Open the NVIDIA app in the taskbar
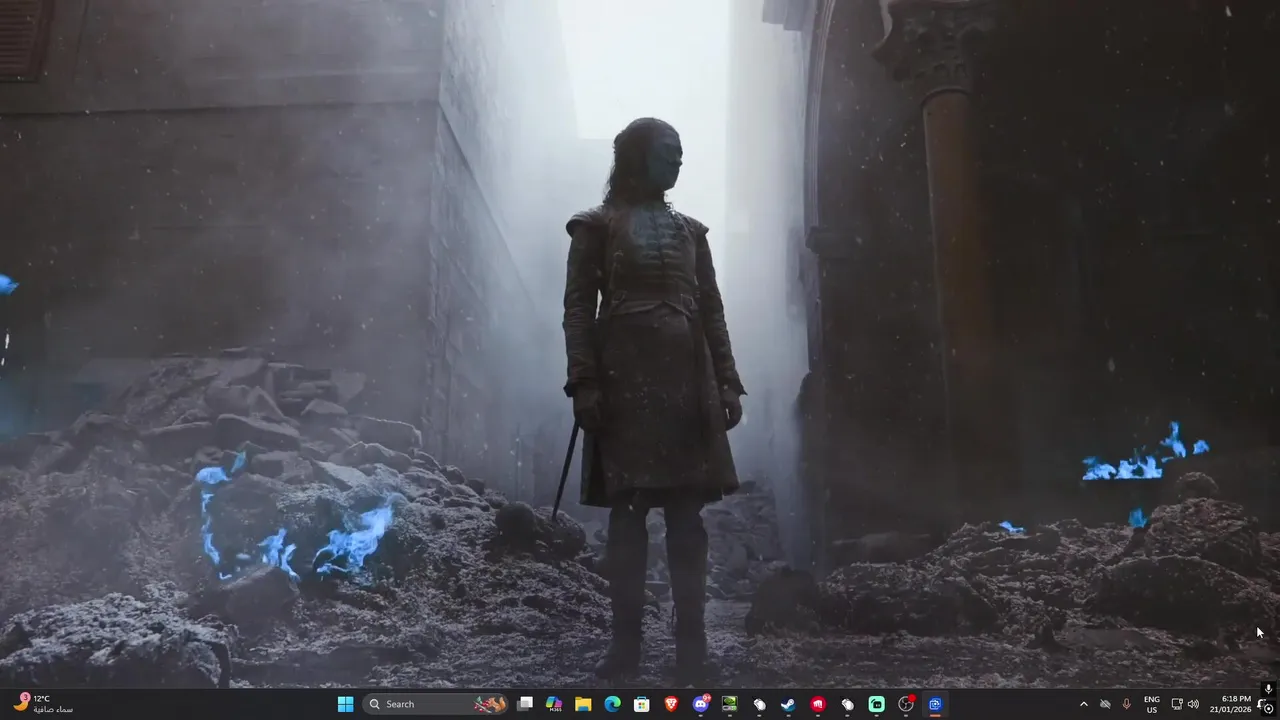The width and height of the screenshot is (1280, 720). (x=730, y=704)
